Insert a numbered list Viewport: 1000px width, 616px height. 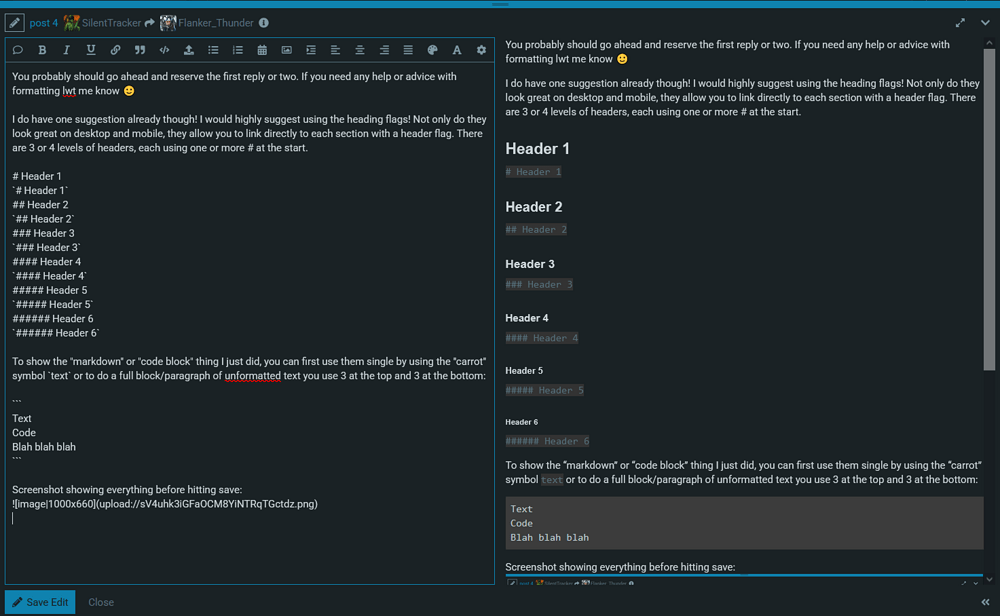[x=237, y=50]
